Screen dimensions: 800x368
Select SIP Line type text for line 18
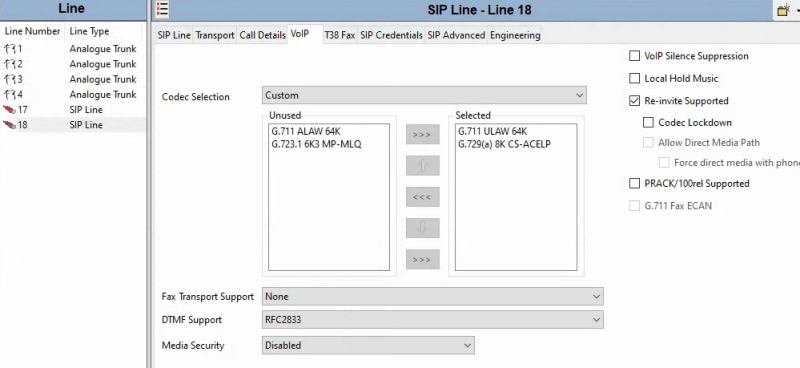(x=86, y=125)
